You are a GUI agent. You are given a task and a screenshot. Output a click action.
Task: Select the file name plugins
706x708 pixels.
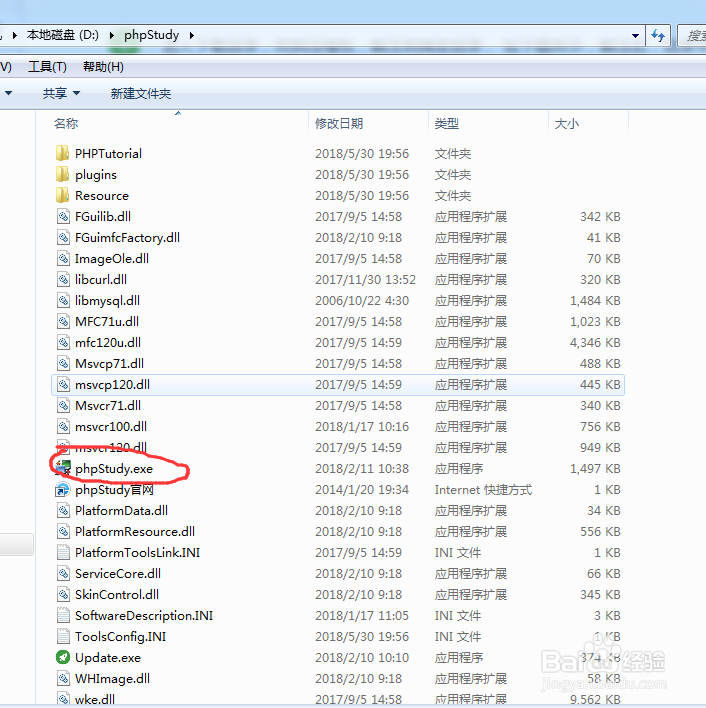pyautogui.click(x=96, y=175)
